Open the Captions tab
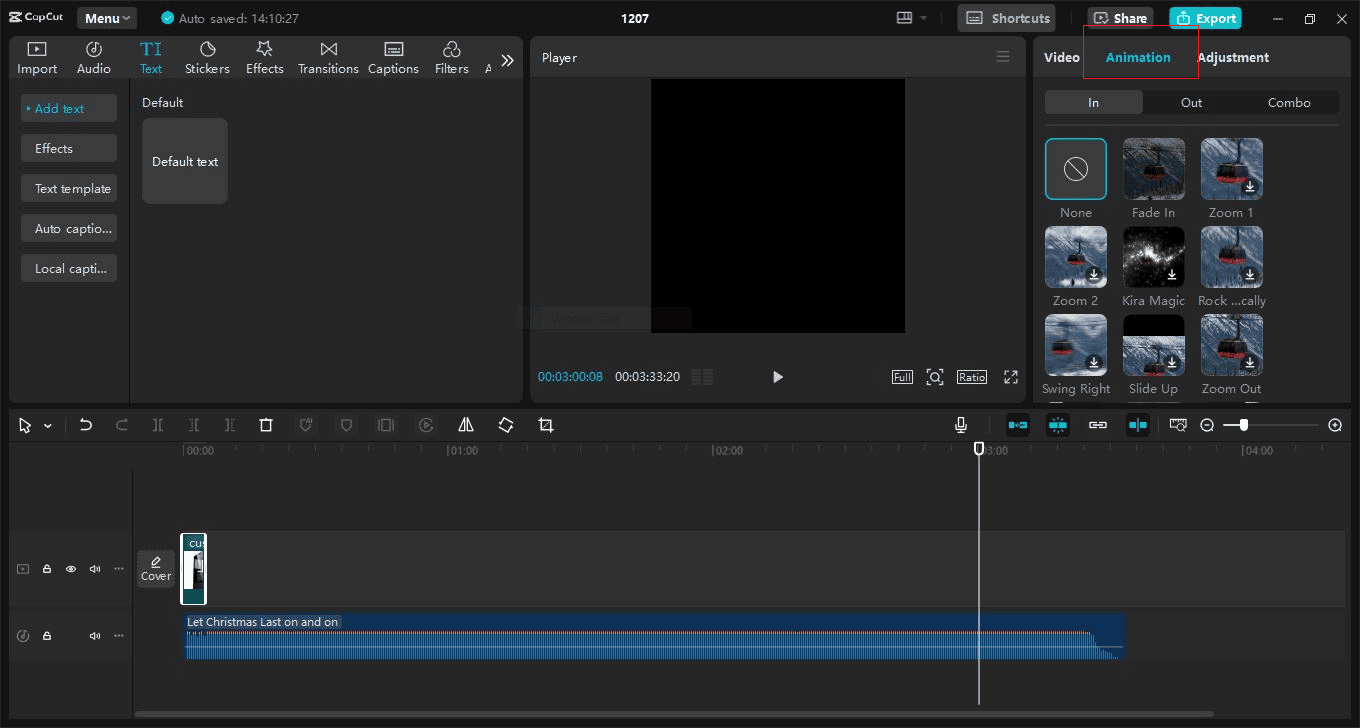The height and width of the screenshot is (728, 1360). [x=393, y=58]
